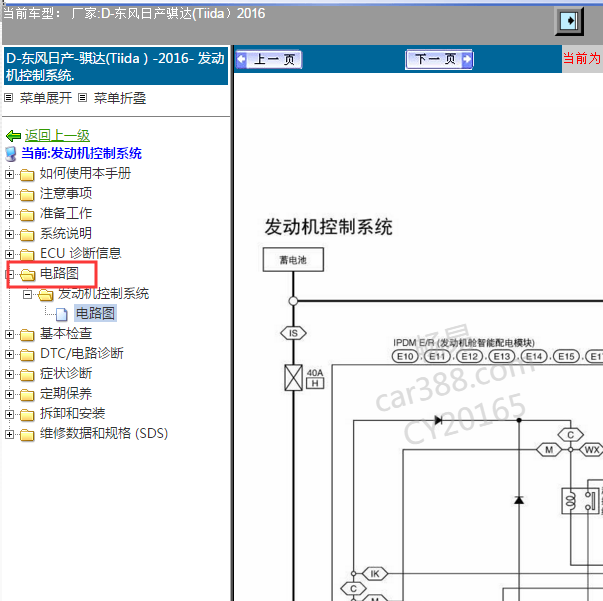Select 定期保养 tree item
This screenshot has width=603, height=601.
pos(66,393)
